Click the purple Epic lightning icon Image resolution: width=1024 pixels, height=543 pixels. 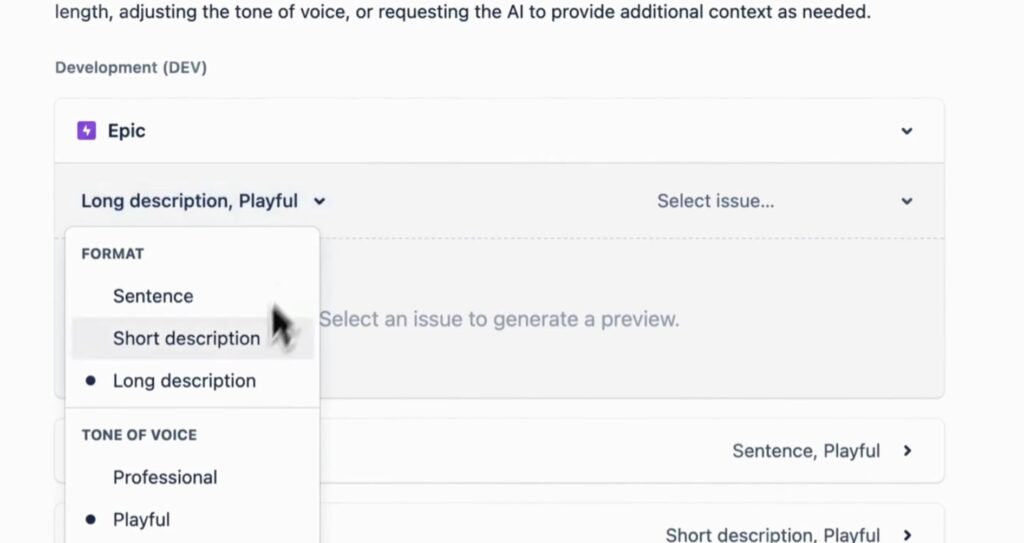coord(86,131)
